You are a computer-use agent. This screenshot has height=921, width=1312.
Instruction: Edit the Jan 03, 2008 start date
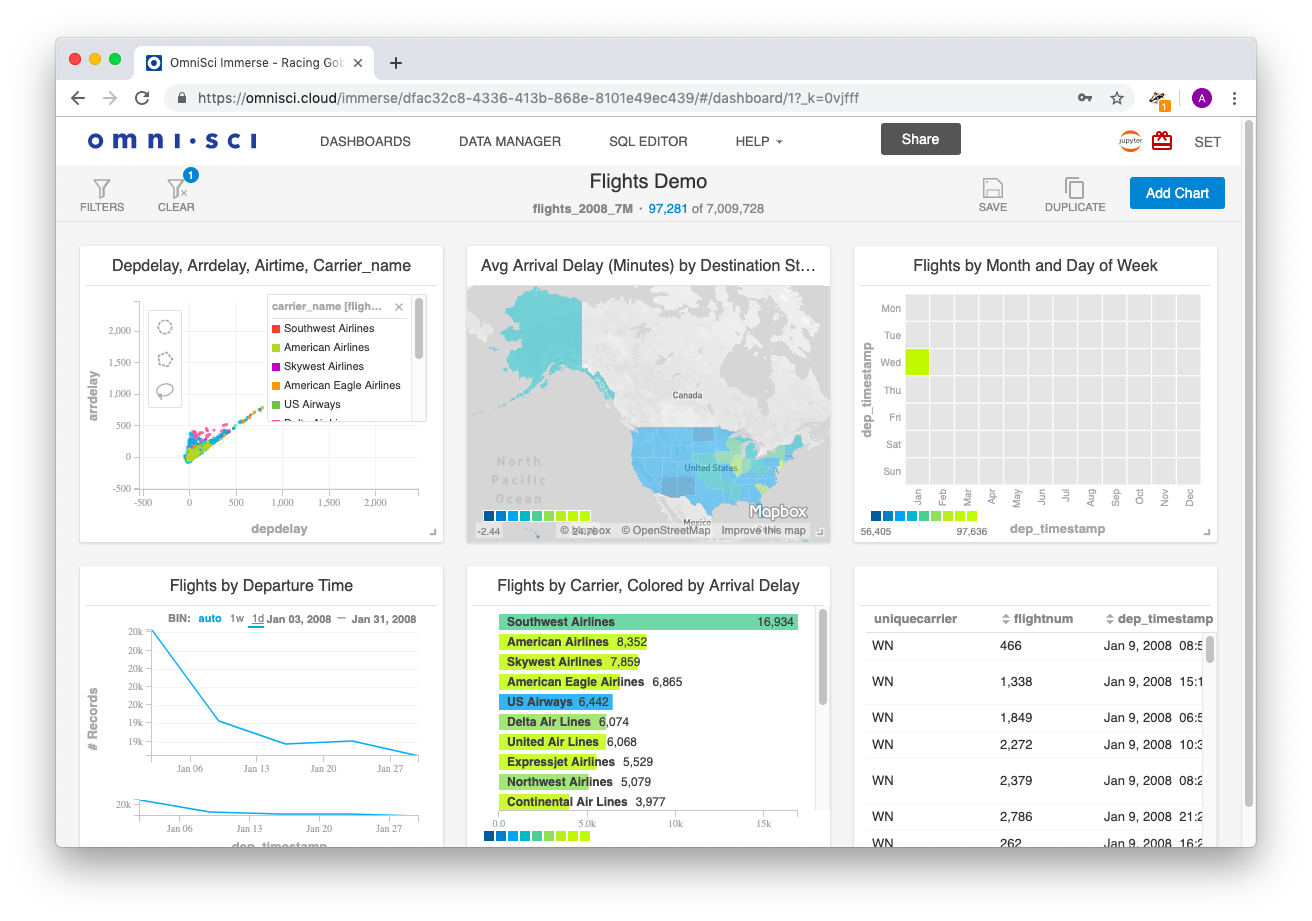click(299, 619)
